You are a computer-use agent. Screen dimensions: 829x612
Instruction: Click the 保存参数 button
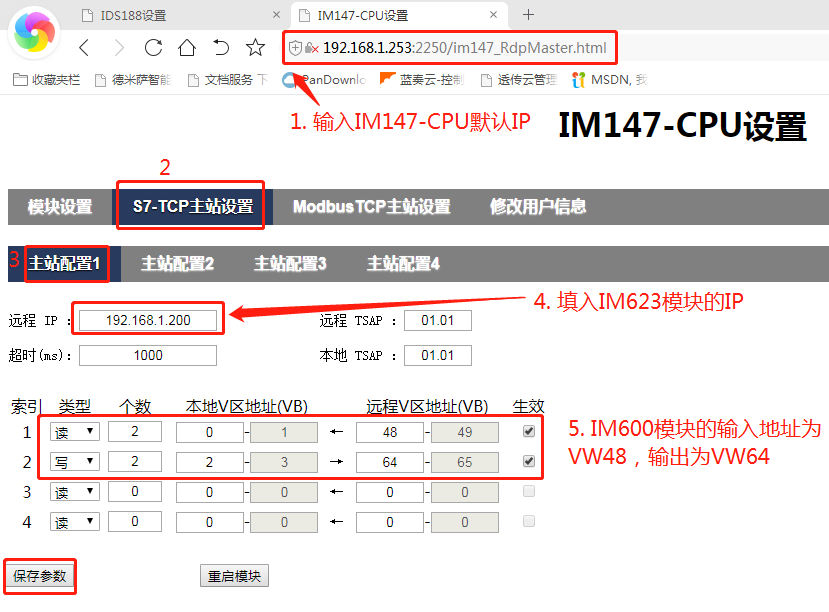coord(40,576)
